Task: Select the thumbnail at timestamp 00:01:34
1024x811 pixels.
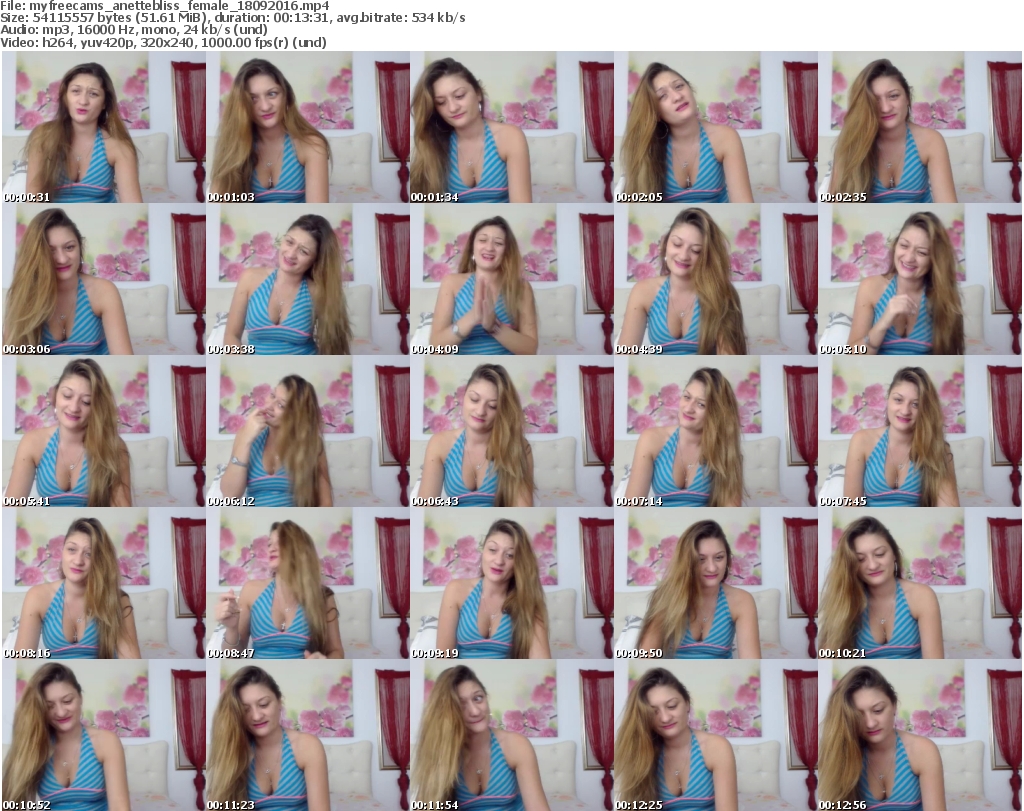Action: 511,127
